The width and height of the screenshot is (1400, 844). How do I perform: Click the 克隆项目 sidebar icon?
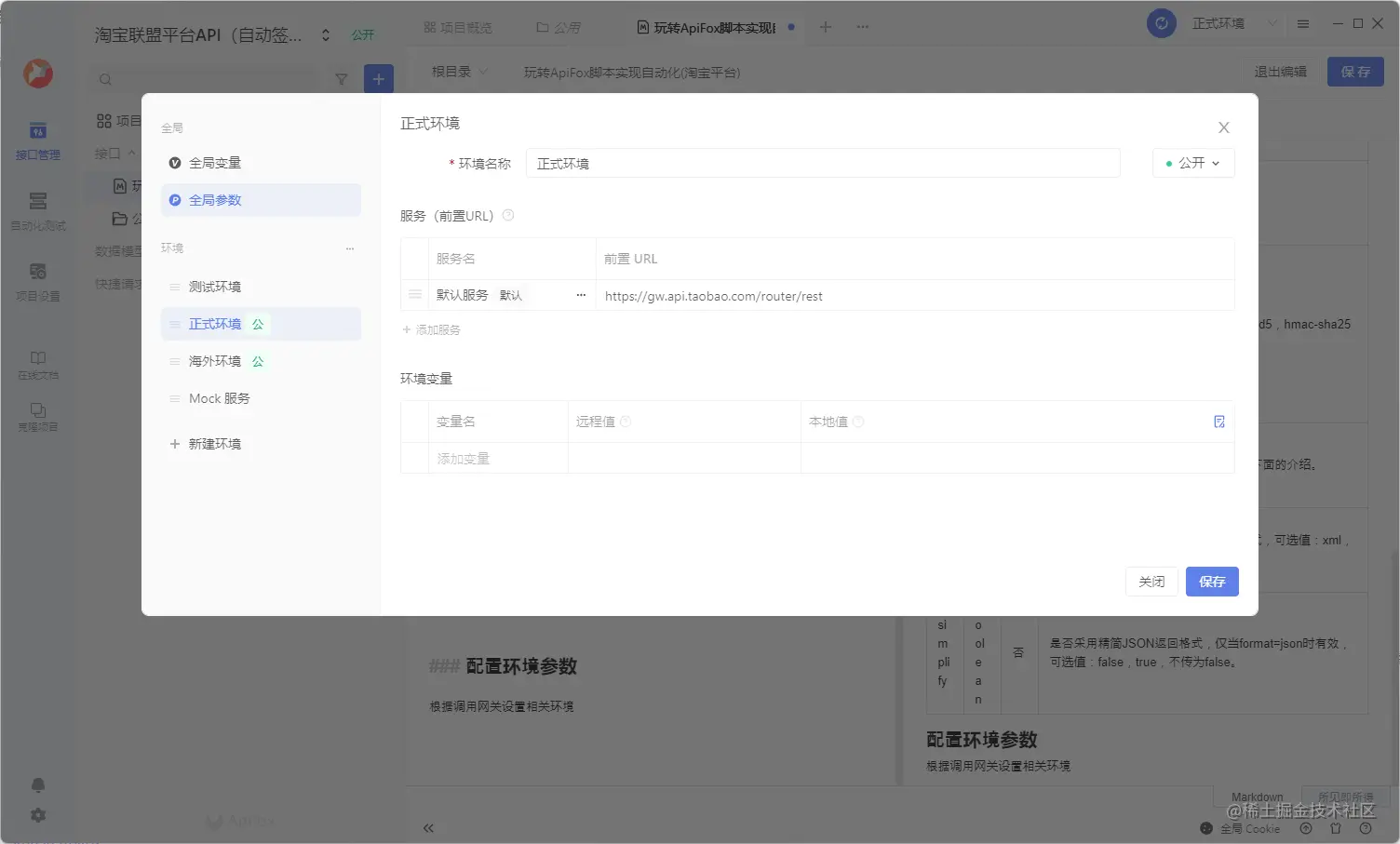[x=37, y=417]
